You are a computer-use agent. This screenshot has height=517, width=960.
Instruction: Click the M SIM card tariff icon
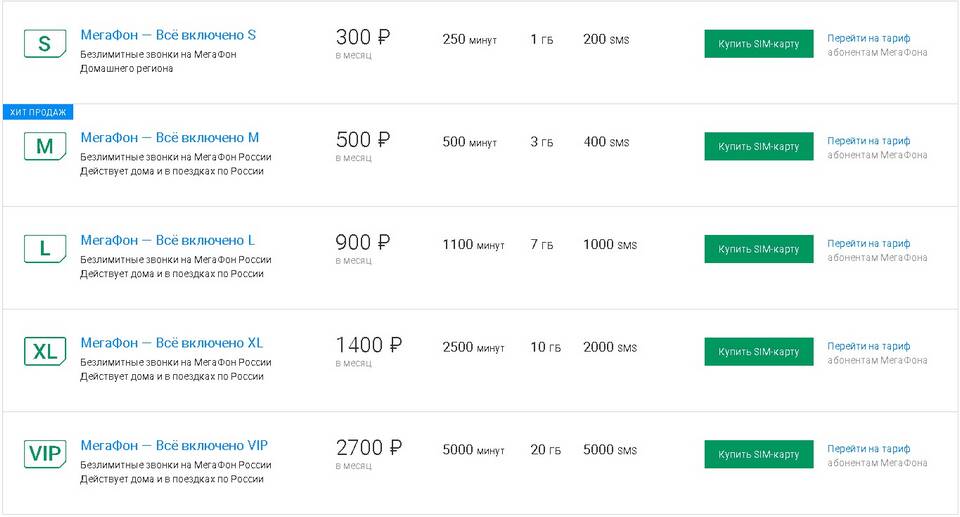click(x=44, y=147)
